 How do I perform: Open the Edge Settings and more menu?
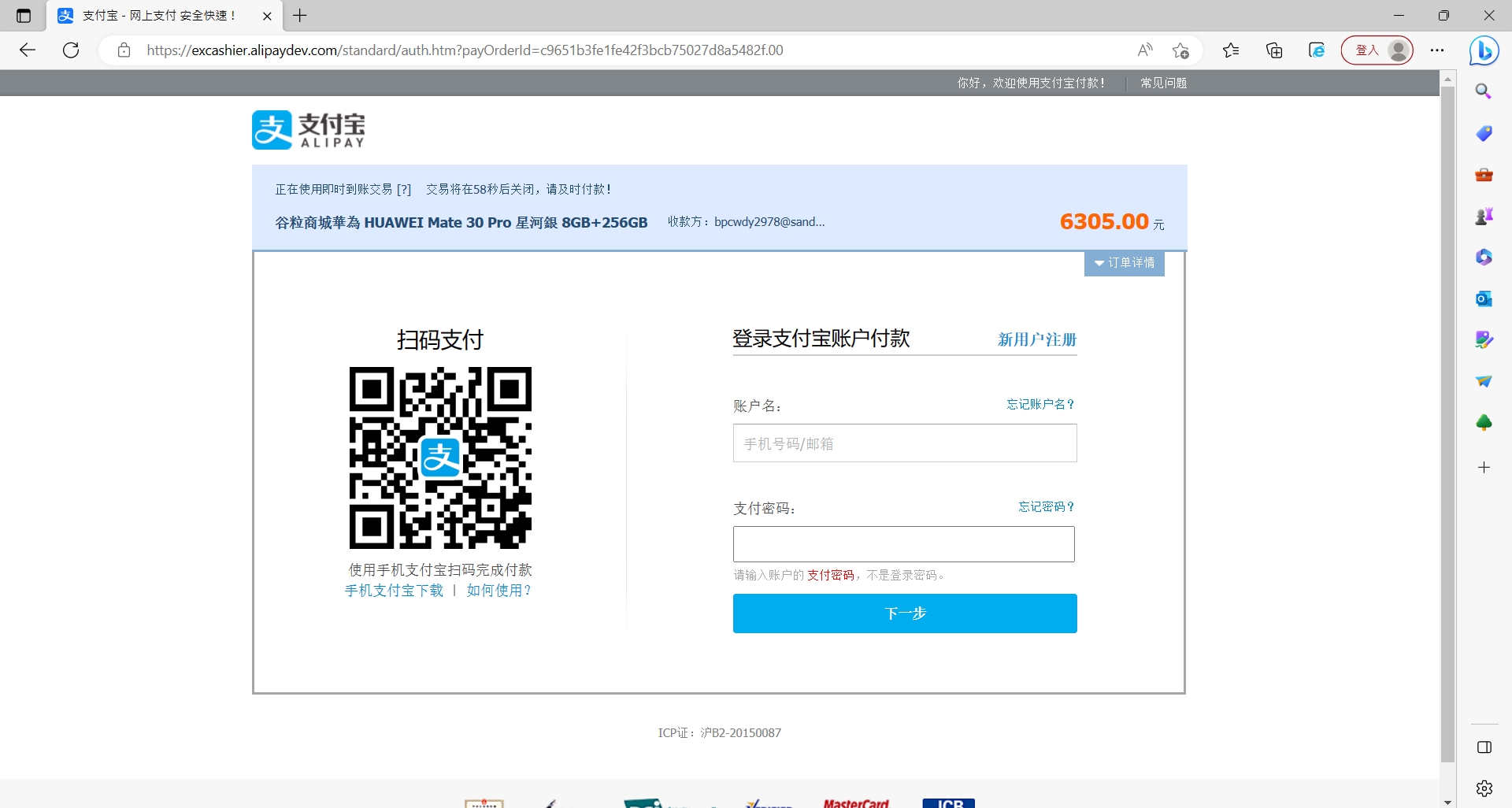click(1437, 50)
